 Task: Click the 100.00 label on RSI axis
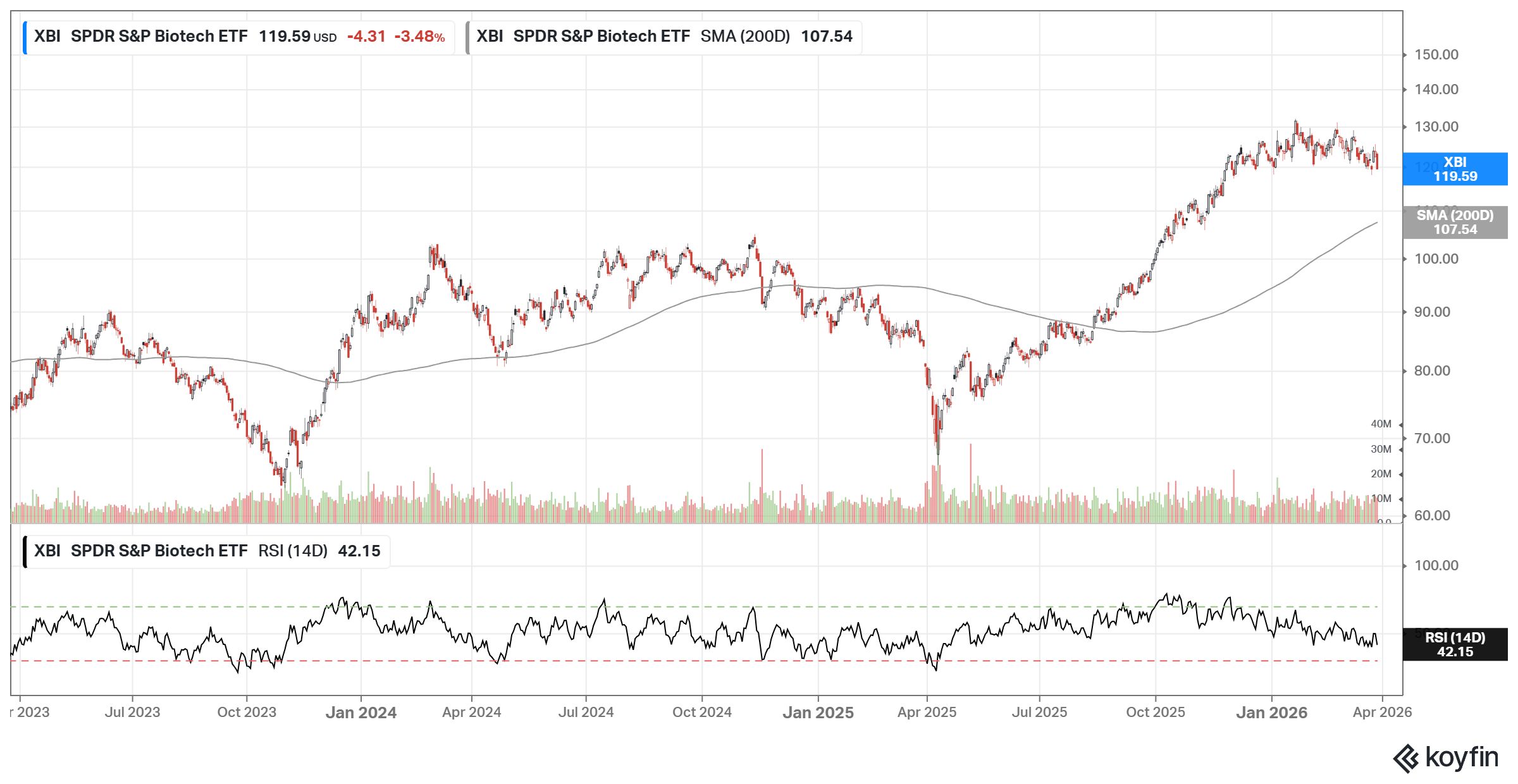1436,566
